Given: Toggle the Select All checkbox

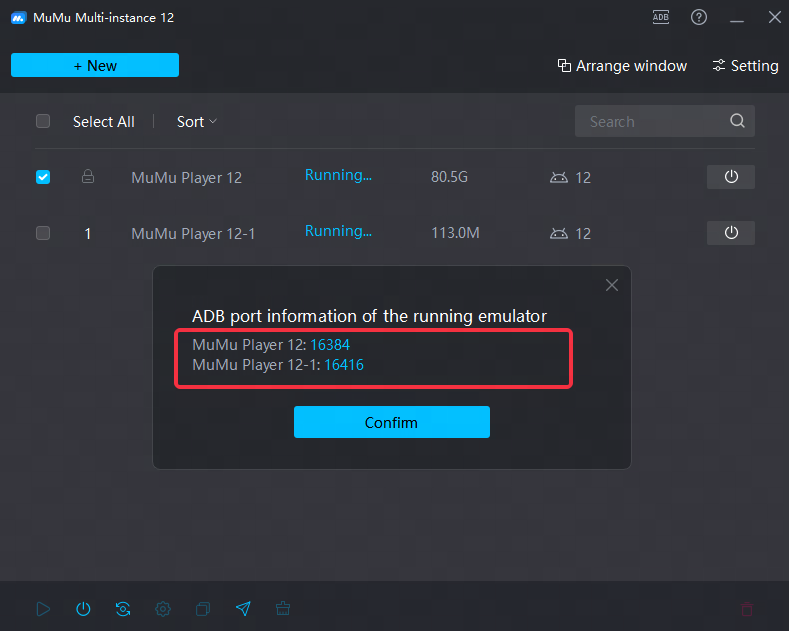Looking at the screenshot, I should [x=43, y=121].
